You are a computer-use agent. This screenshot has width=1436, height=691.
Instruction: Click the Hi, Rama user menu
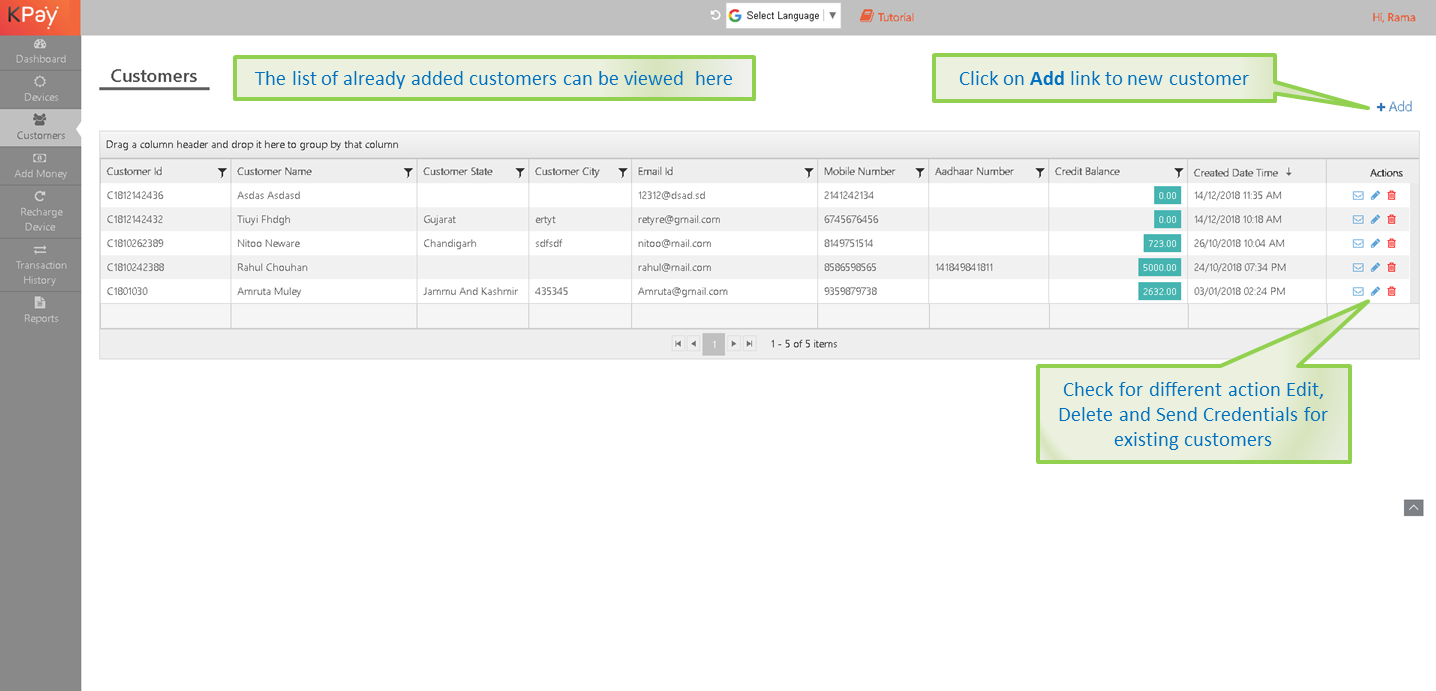coord(1393,17)
